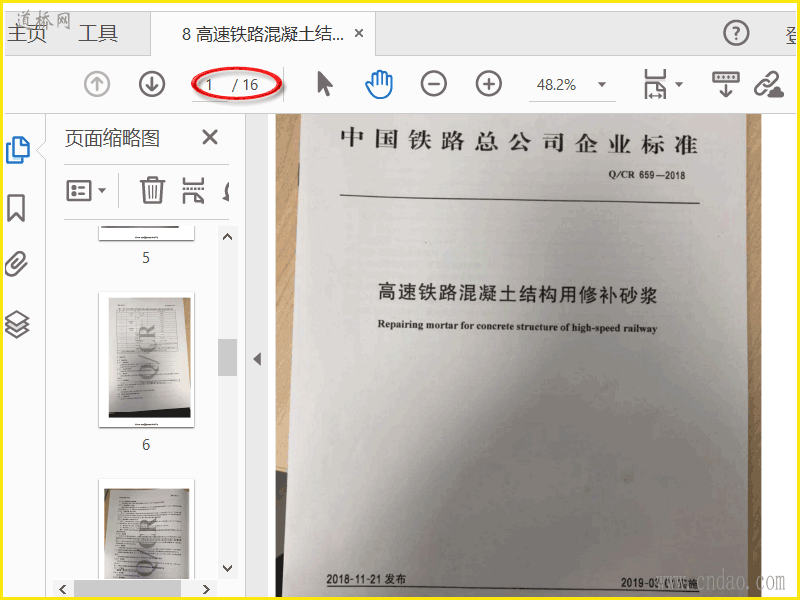Toggle the page thumbnails sidebar icon
The width and height of the screenshot is (800, 600).
(x=18, y=150)
